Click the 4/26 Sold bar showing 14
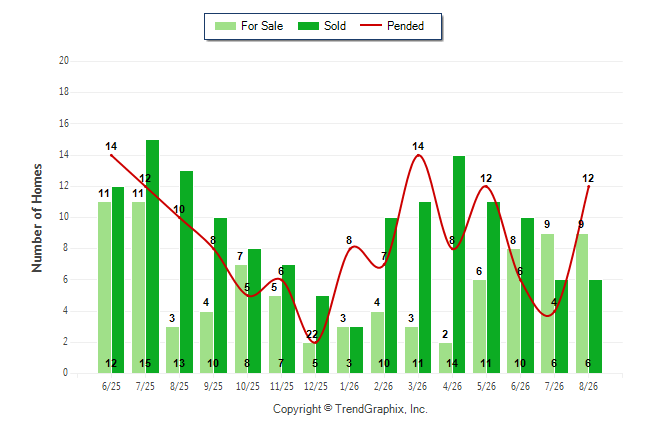Image resolution: width=646 pixels, height=434 pixels. (459, 264)
